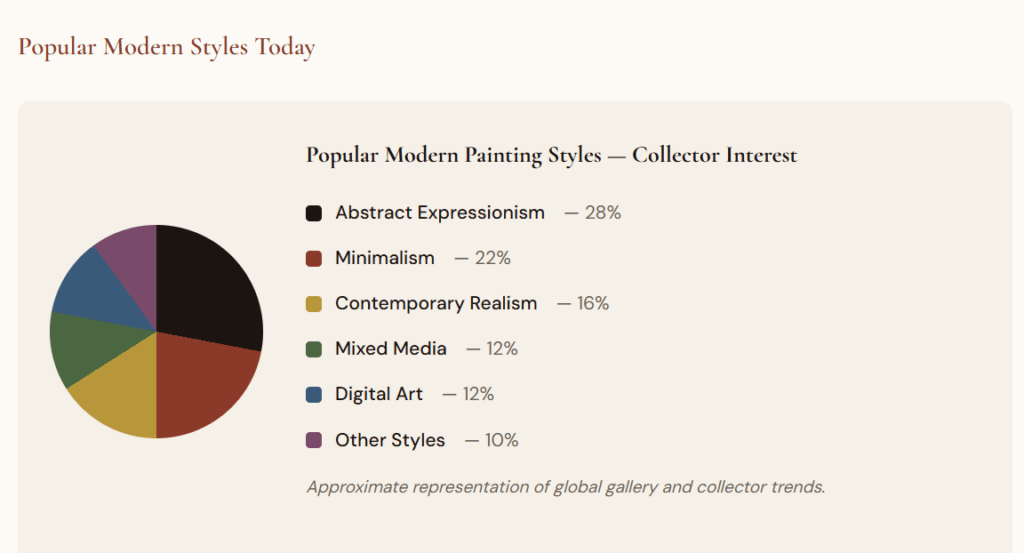
Task: Click the chart title about Collector Interest
Action: coord(551,155)
